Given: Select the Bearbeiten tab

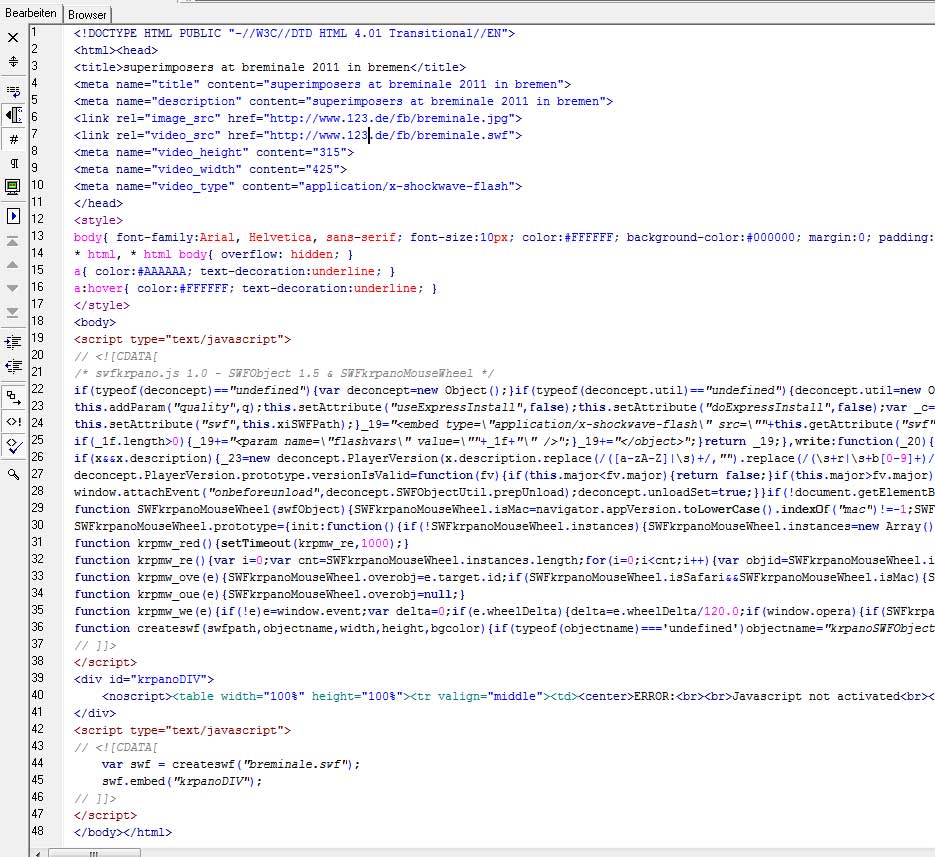Looking at the screenshot, I should click(31, 14).
